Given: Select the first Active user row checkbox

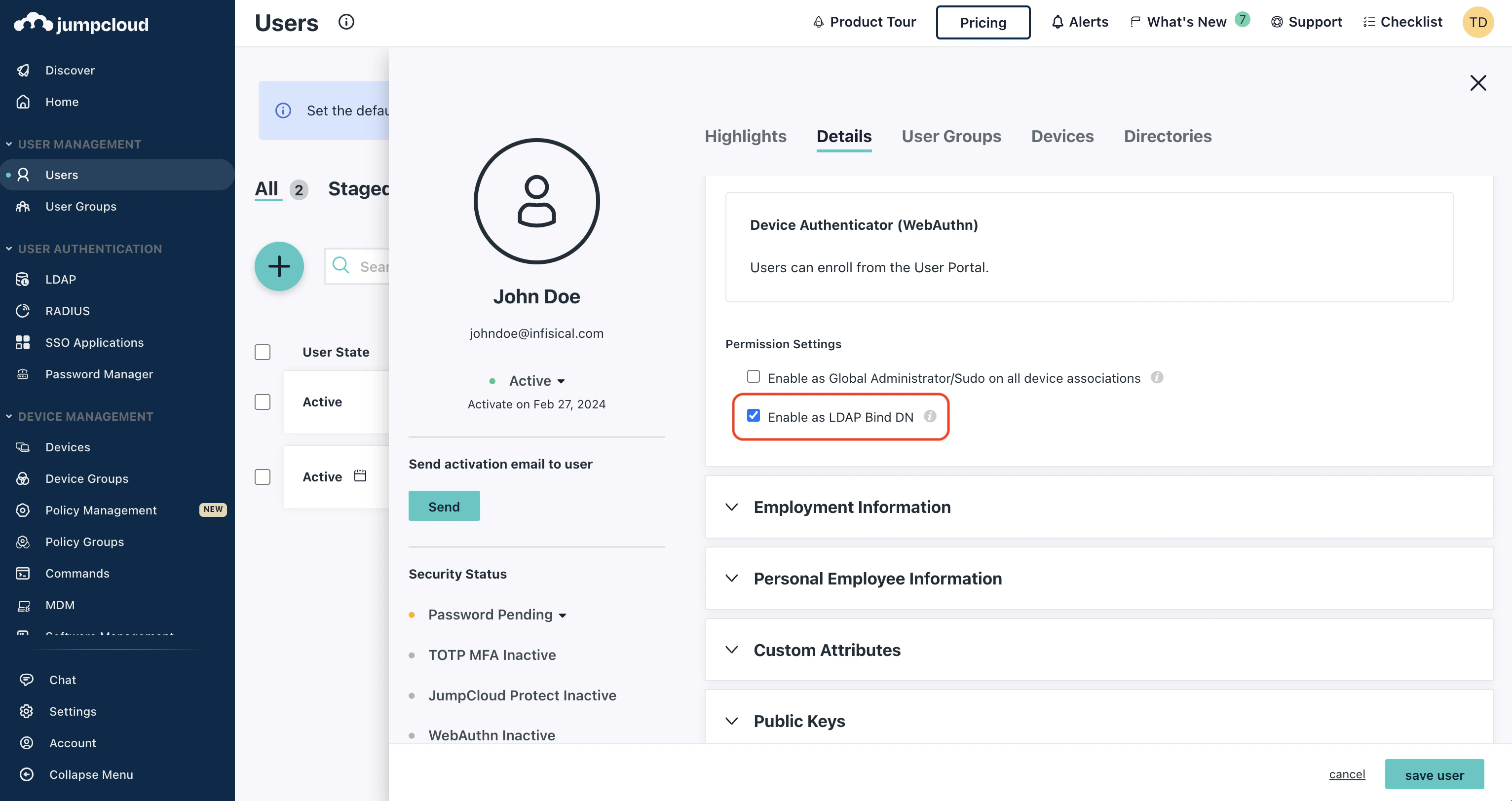Looking at the screenshot, I should coord(263,402).
